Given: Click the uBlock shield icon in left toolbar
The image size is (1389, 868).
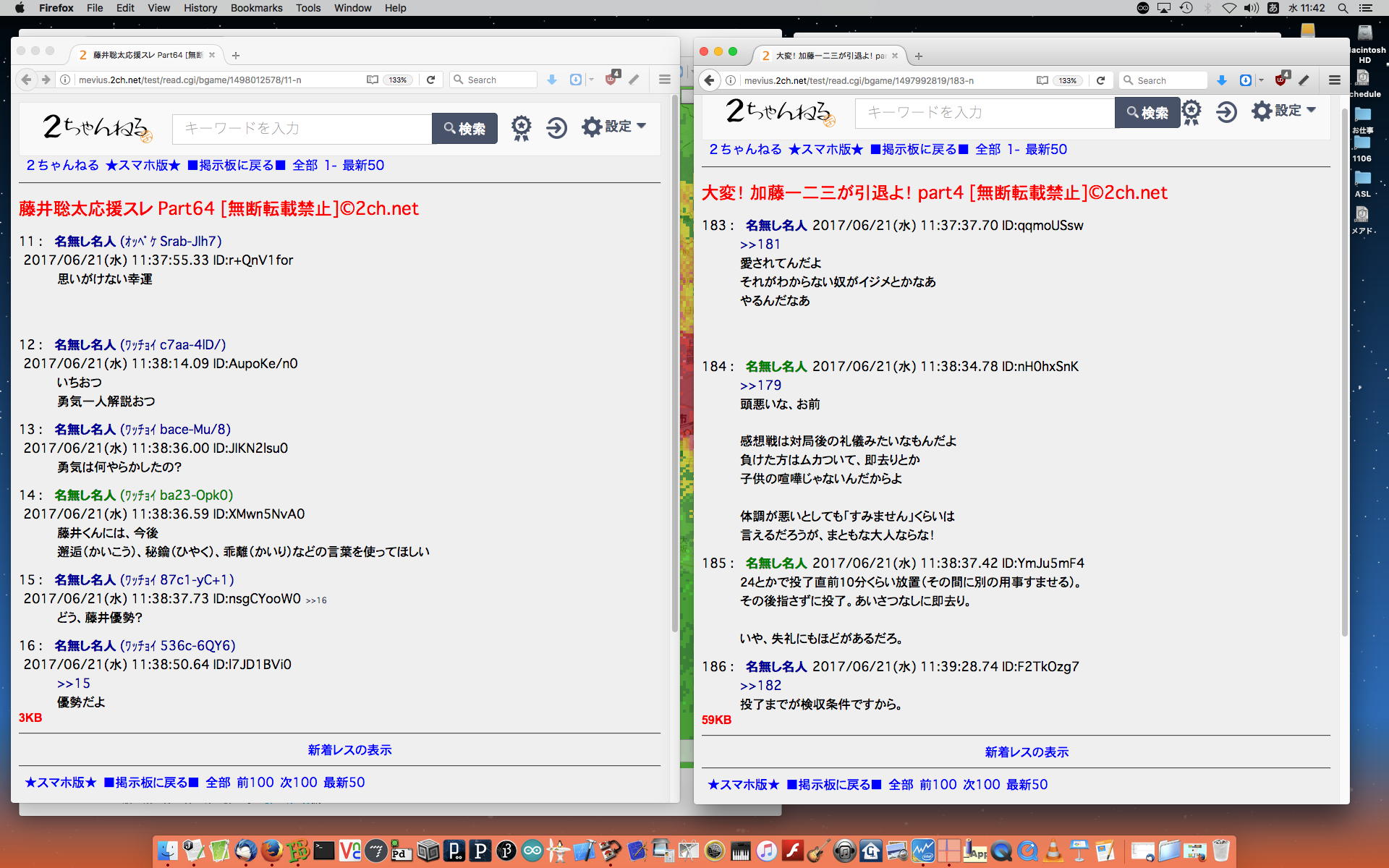Looking at the screenshot, I should pos(611,79).
